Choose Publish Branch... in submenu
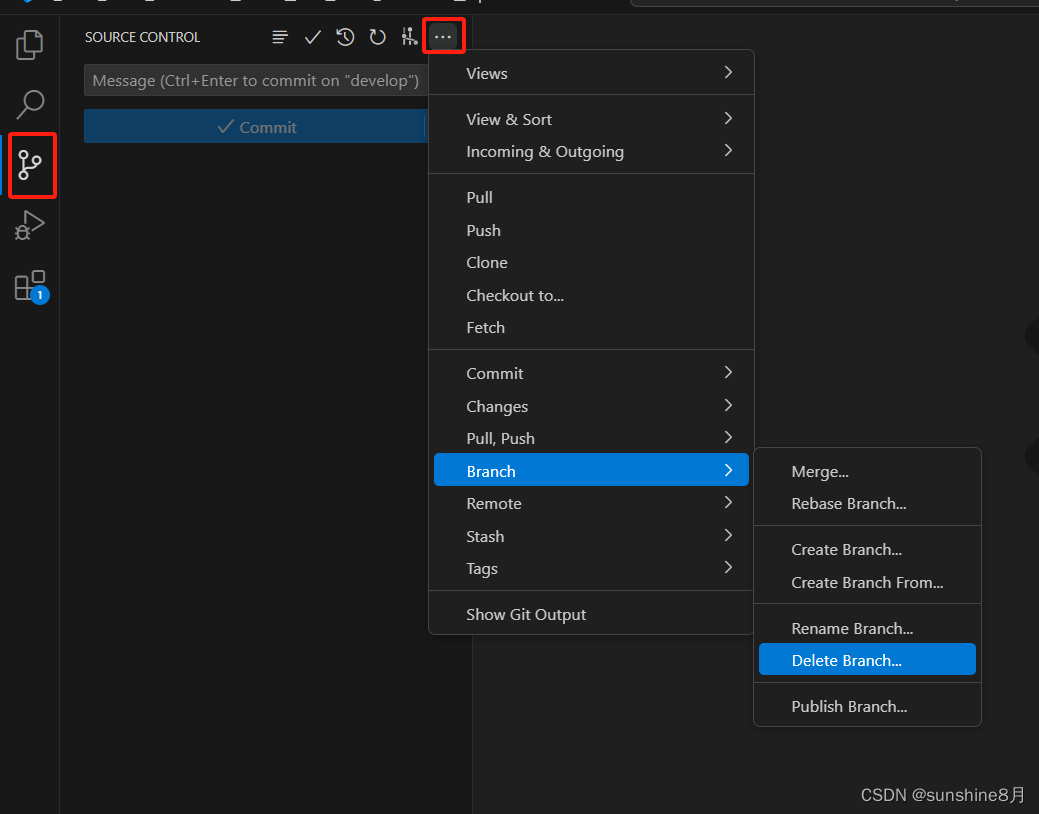Image resolution: width=1039 pixels, height=814 pixels. [x=867, y=706]
